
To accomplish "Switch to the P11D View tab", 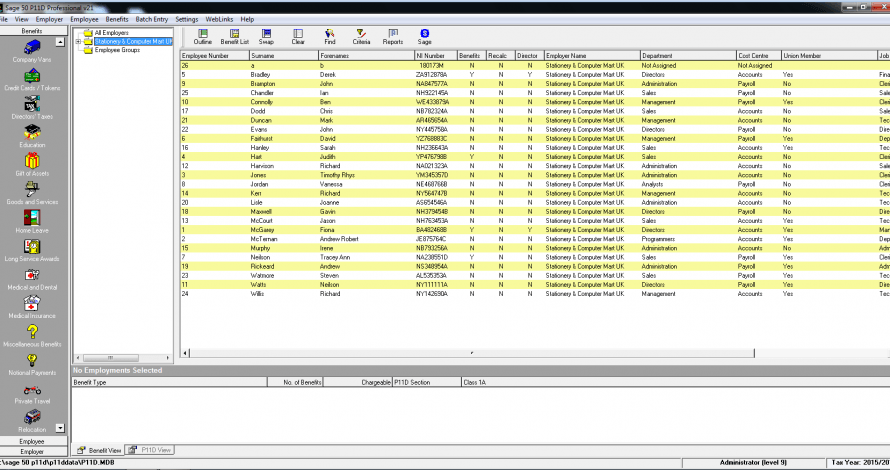I will click(x=150, y=450).
